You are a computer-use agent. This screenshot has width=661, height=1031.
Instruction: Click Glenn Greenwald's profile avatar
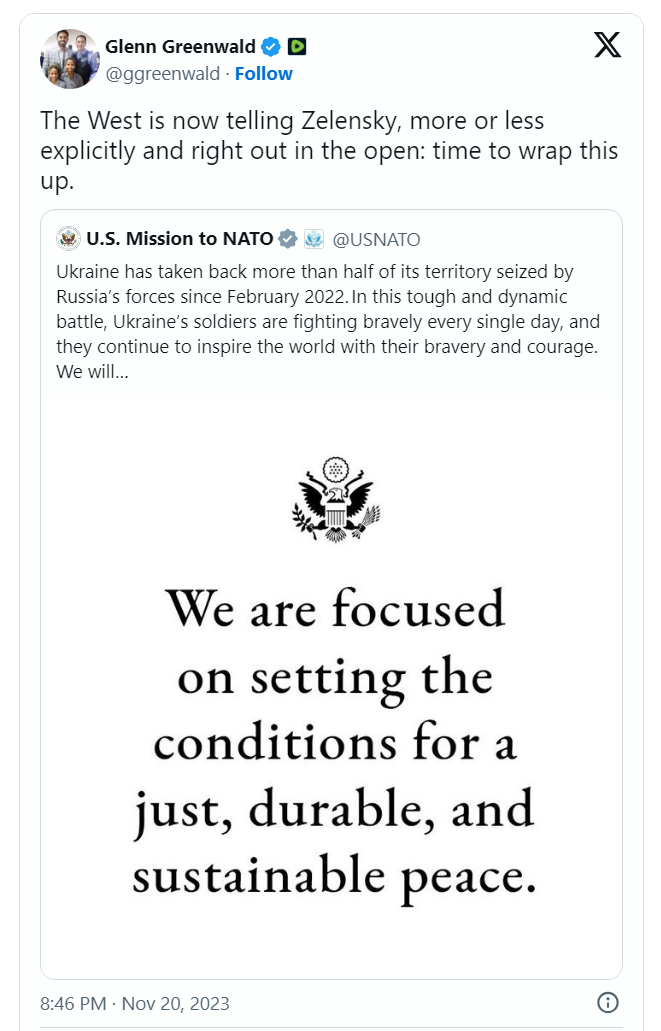[x=70, y=59]
